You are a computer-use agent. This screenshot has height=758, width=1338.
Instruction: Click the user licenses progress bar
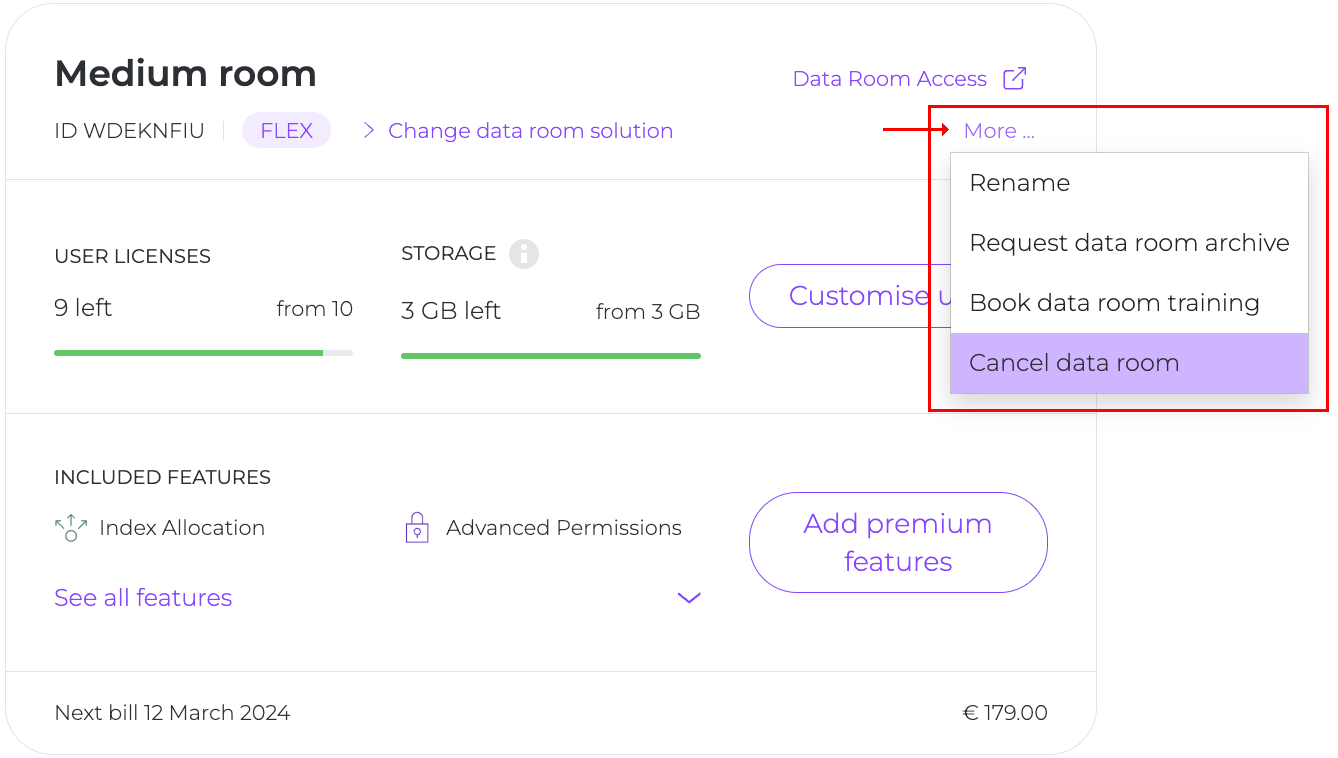point(203,353)
